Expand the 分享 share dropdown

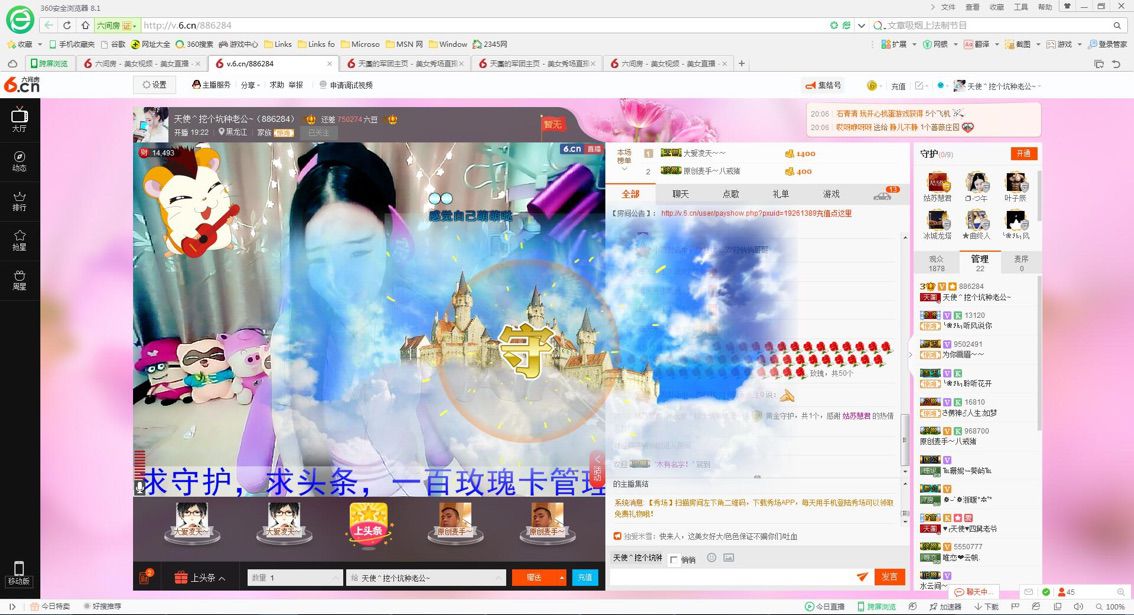click(x=250, y=85)
